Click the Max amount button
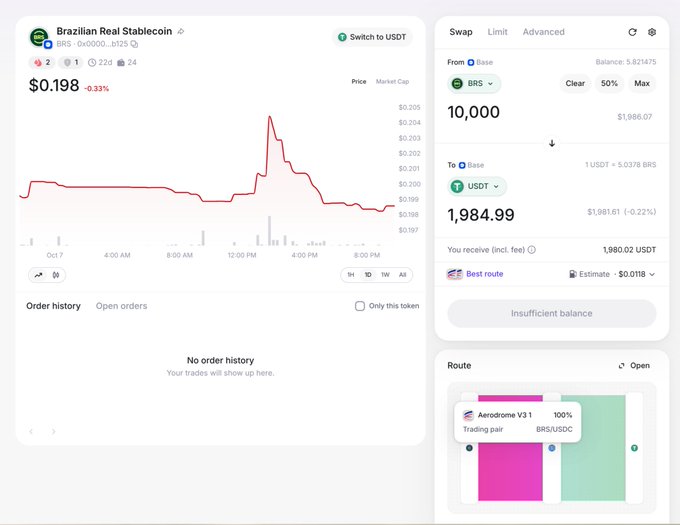Screen dimensions: 680x525 click(x=642, y=84)
